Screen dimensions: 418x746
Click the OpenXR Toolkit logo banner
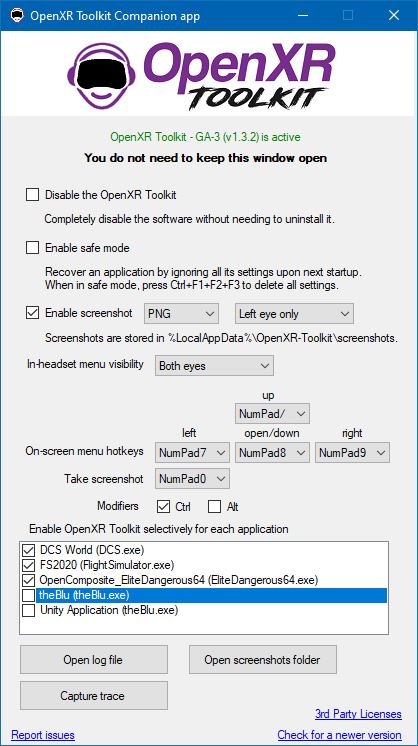pyautogui.click(x=202, y=74)
